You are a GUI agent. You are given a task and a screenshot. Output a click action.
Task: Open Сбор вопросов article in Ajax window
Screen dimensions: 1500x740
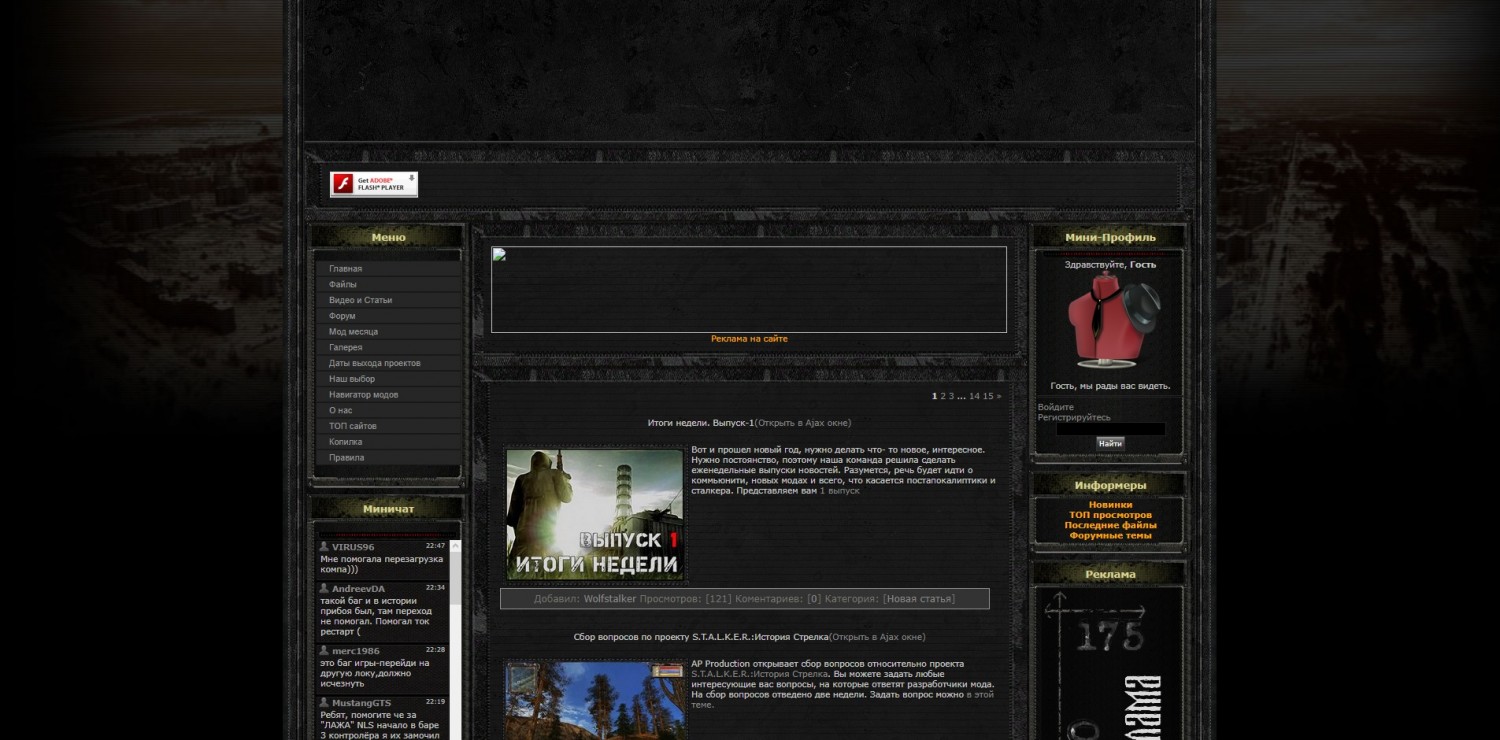click(877, 637)
